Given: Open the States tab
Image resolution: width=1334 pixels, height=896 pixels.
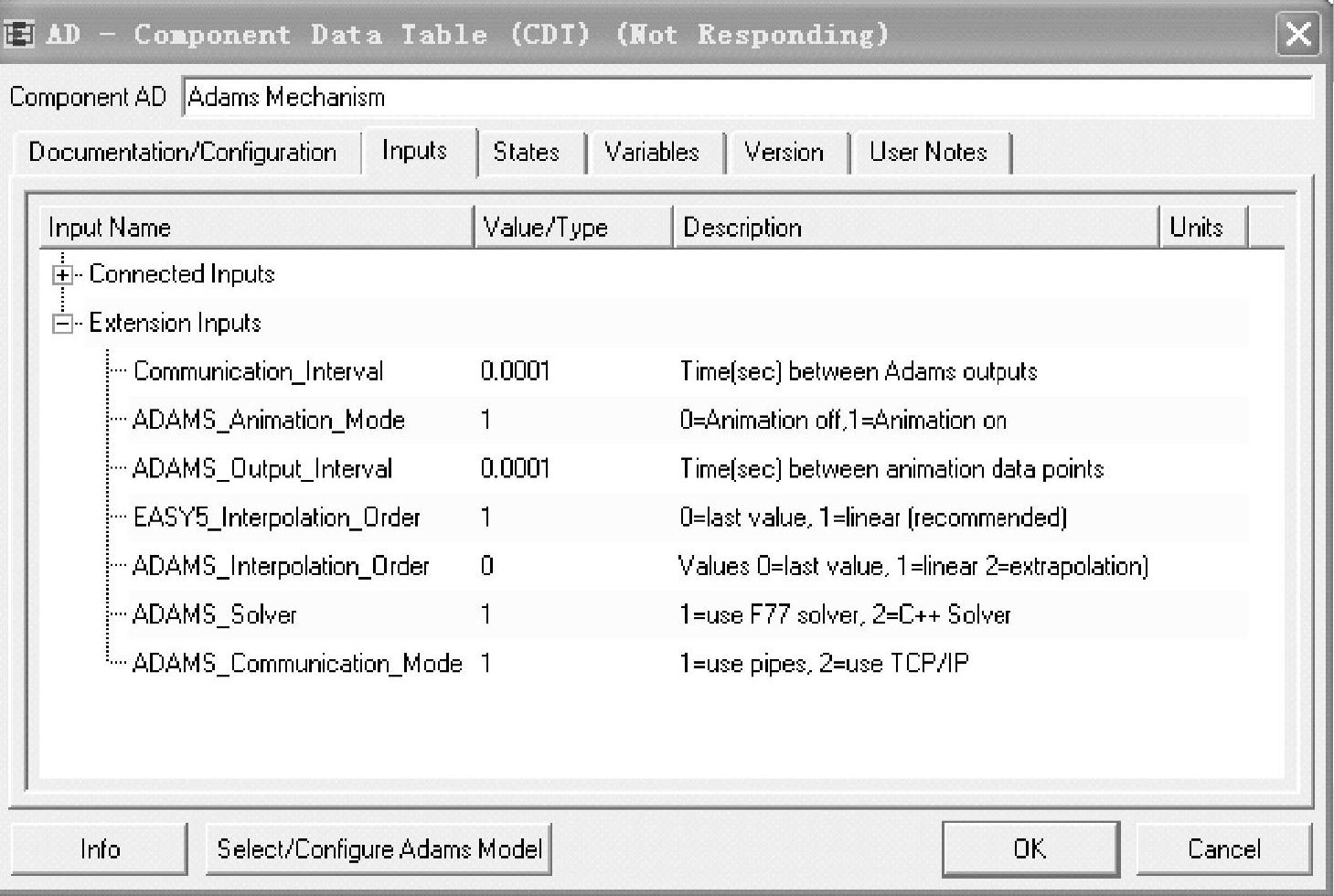Looking at the screenshot, I should click(x=526, y=152).
